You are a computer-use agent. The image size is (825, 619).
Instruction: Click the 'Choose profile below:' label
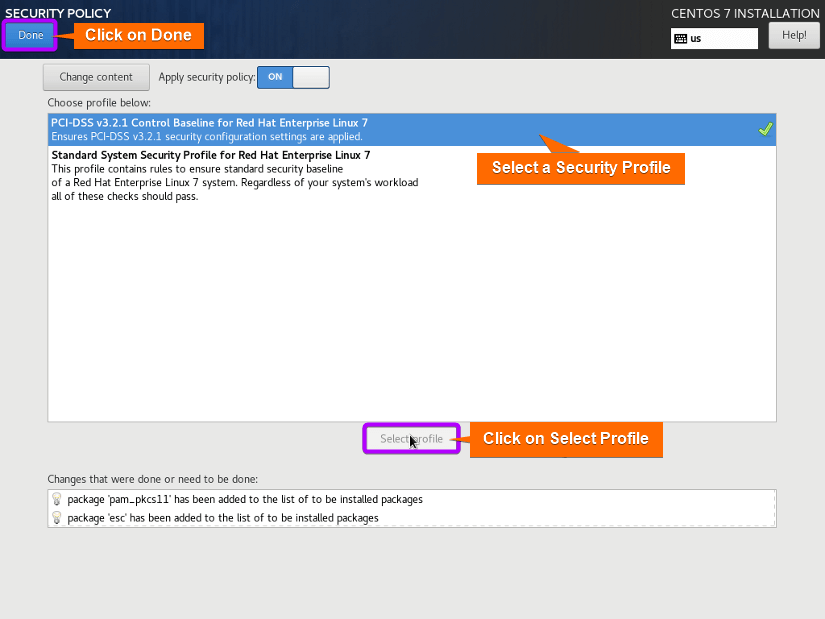point(99,103)
